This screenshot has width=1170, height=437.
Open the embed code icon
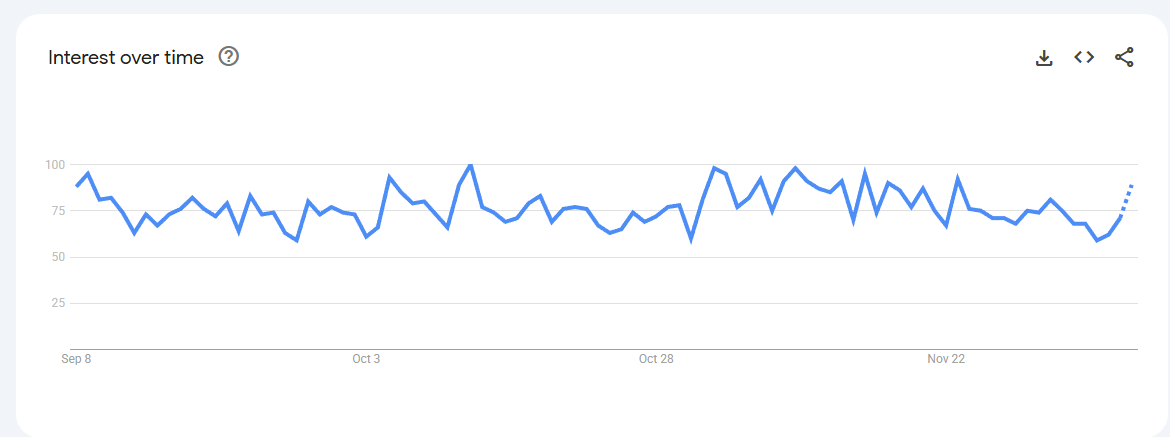coord(1084,57)
